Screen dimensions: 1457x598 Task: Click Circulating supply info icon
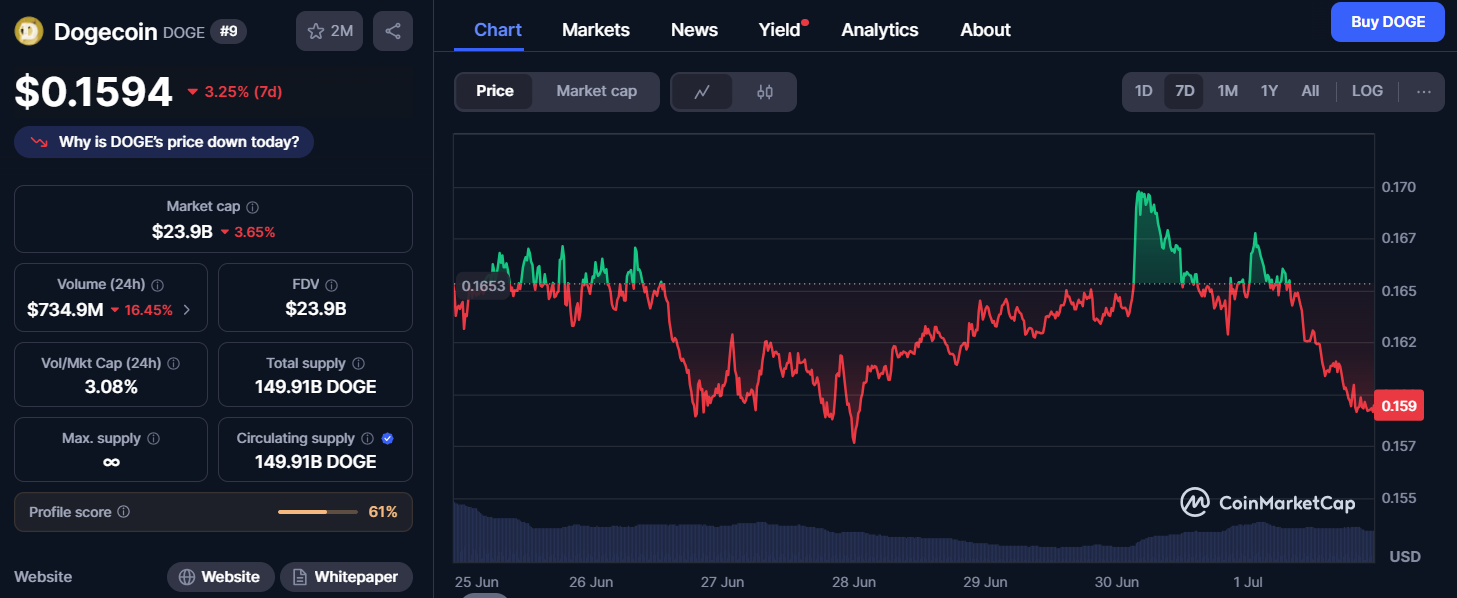click(x=367, y=439)
